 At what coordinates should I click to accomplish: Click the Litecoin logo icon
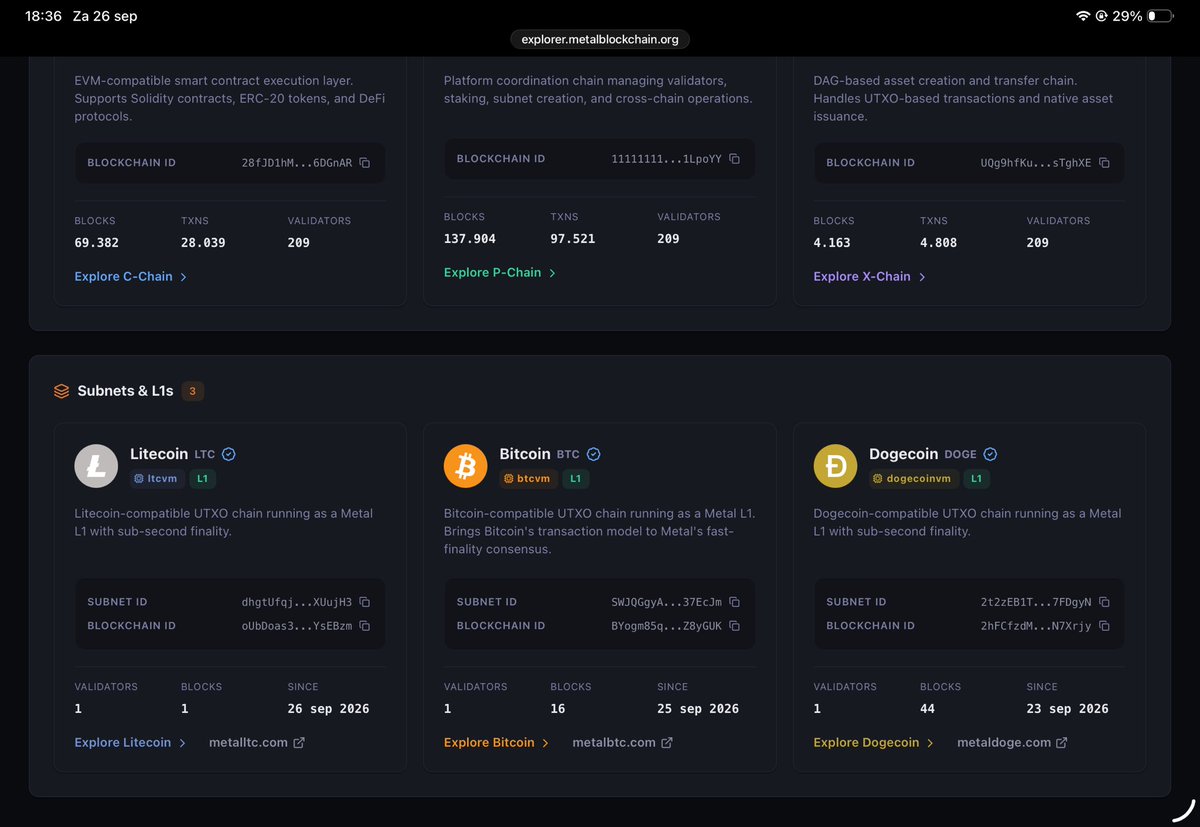tap(96, 466)
